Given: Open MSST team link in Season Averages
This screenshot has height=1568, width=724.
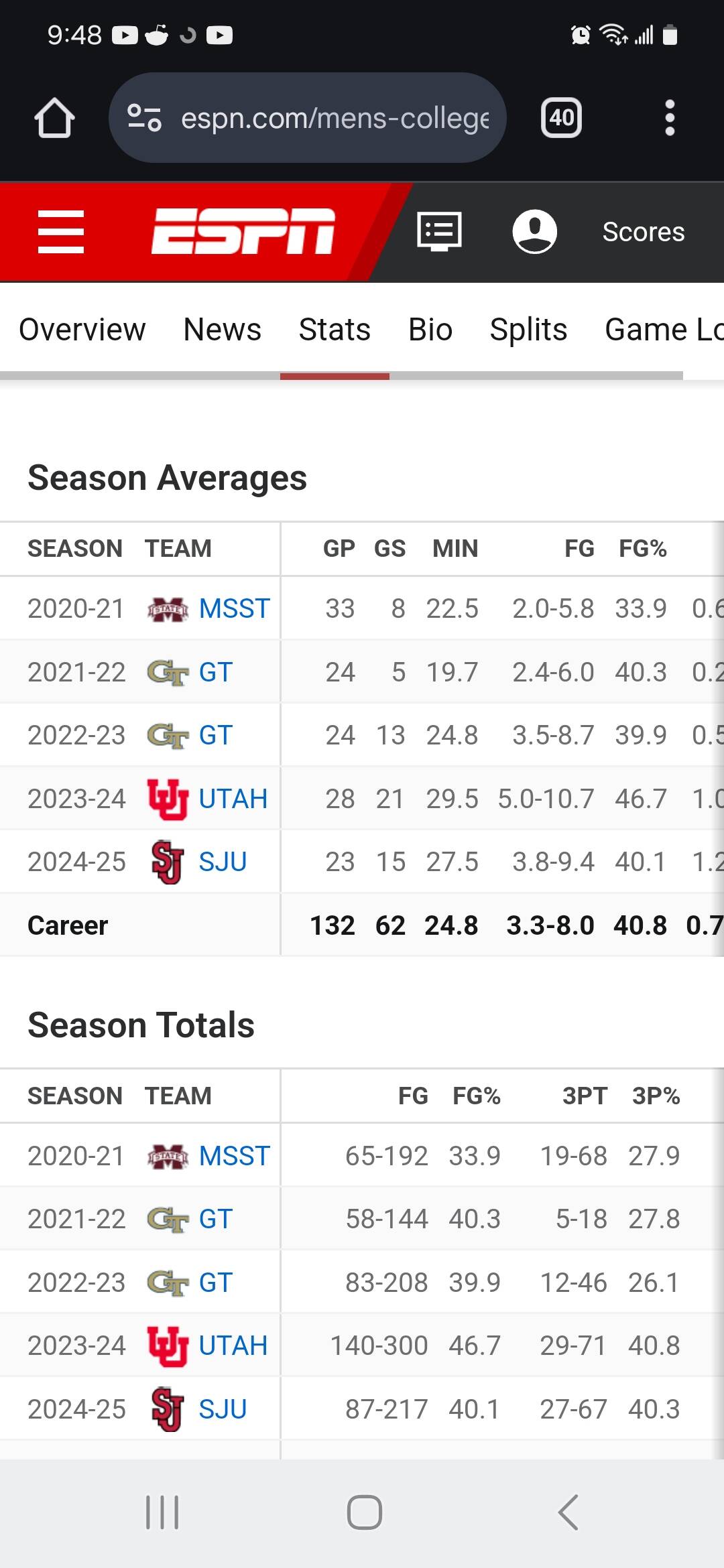Looking at the screenshot, I should (234, 608).
